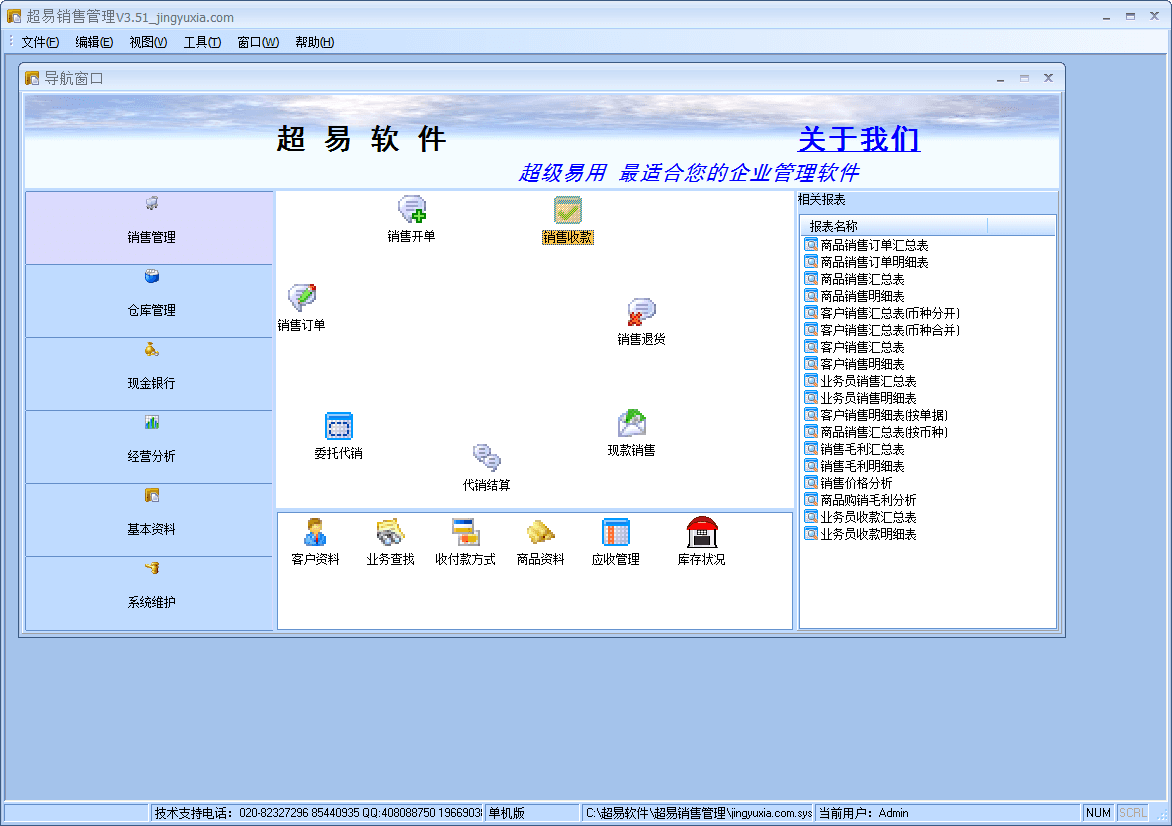
Task: Click the 代销结算 settlement icon
Action: pyautogui.click(x=486, y=458)
